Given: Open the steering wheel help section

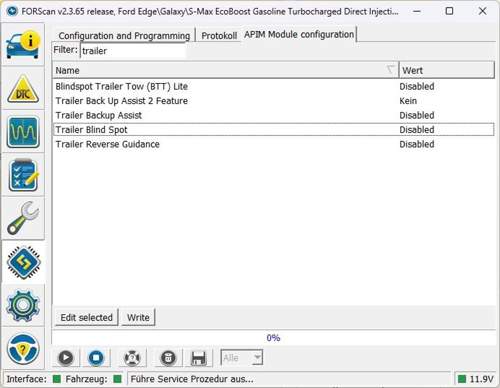Looking at the screenshot, I should point(23,349).
